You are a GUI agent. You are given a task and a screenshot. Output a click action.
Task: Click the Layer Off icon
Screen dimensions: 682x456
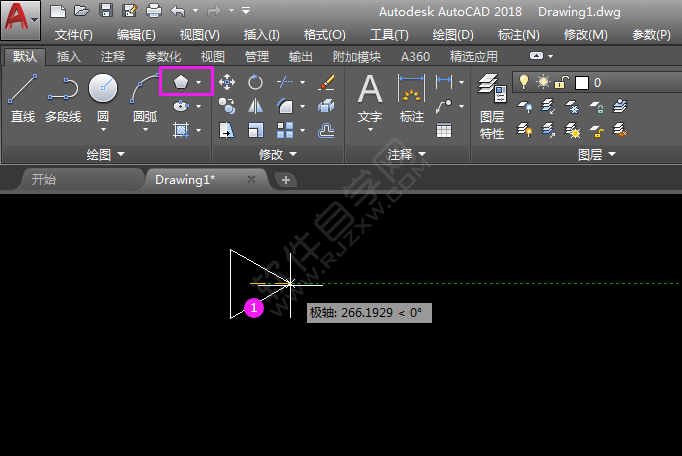click(525, 106)
